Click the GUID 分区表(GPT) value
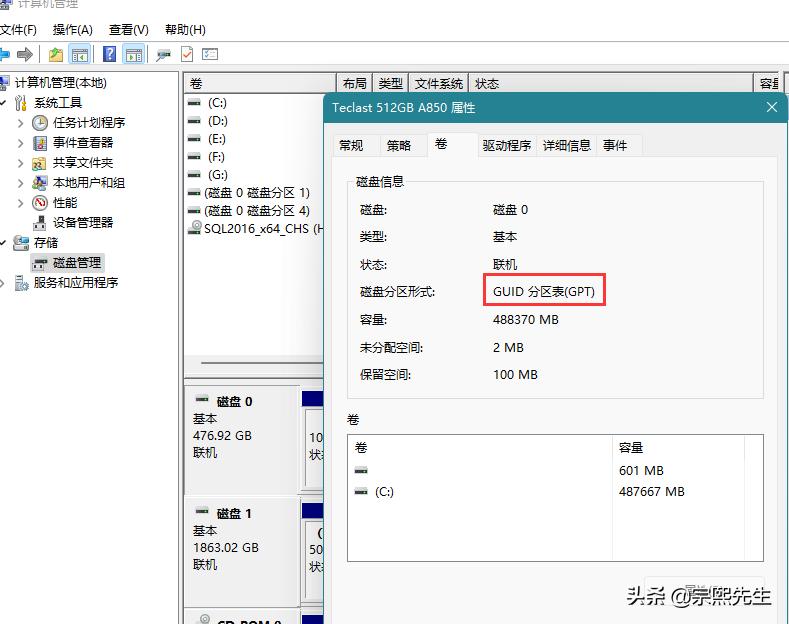 tap(544, 291)
